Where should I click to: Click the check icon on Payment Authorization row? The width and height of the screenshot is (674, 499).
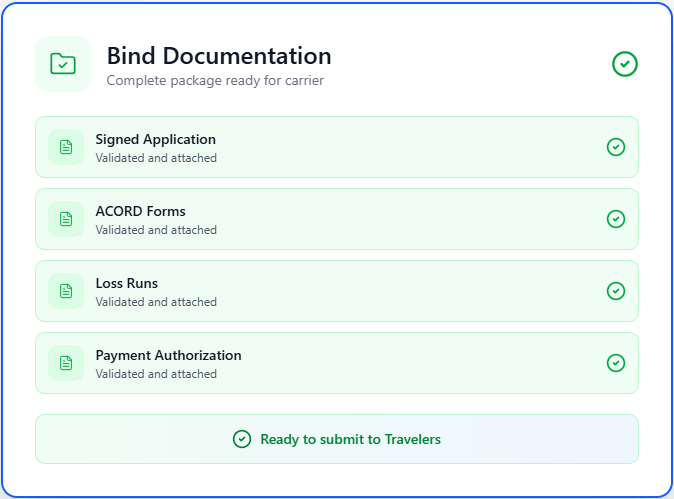[616, 363]
